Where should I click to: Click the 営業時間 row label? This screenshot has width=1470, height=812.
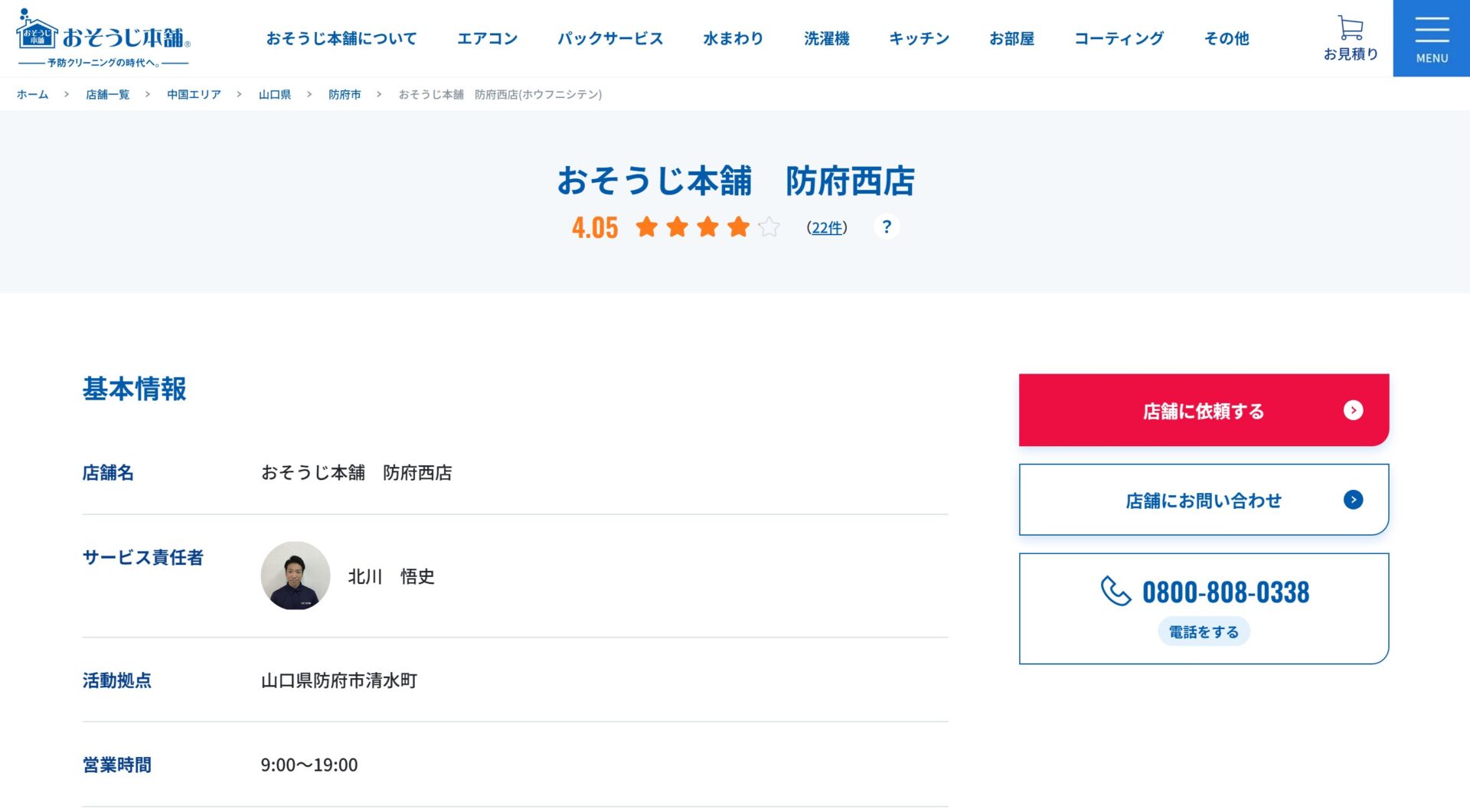[x=117, y=765]
